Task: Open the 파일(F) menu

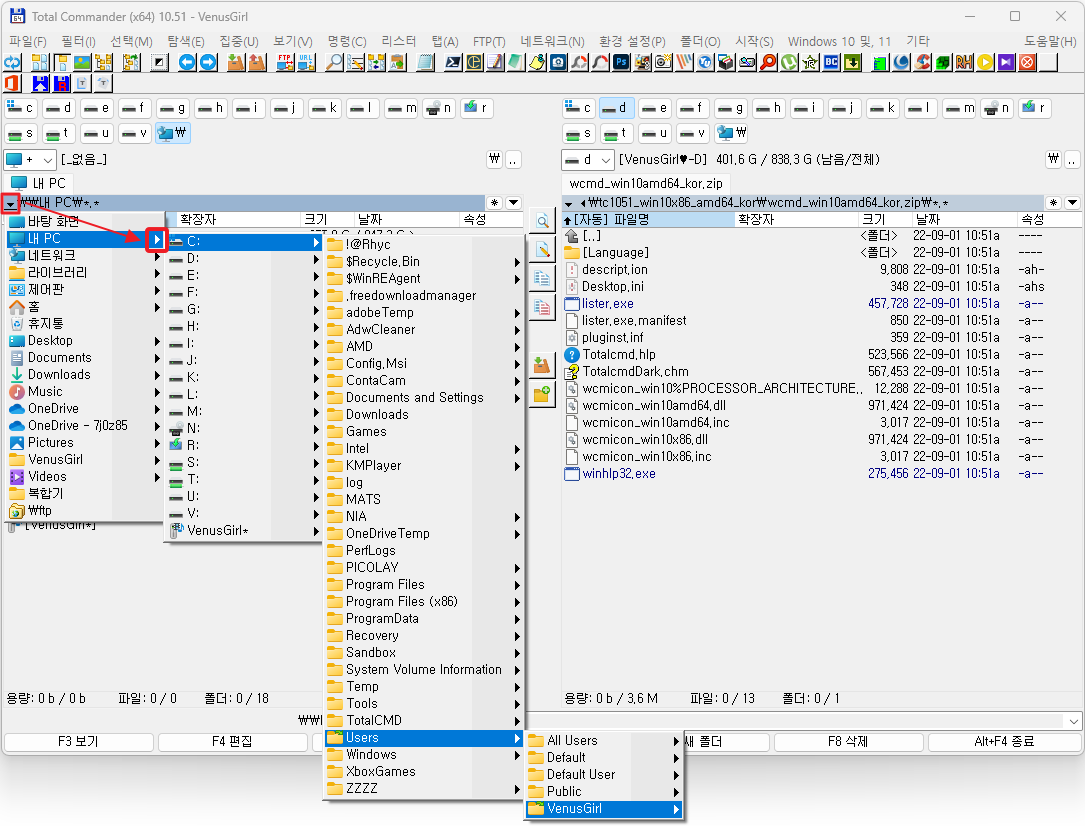Action: click(x=28, y=42)
